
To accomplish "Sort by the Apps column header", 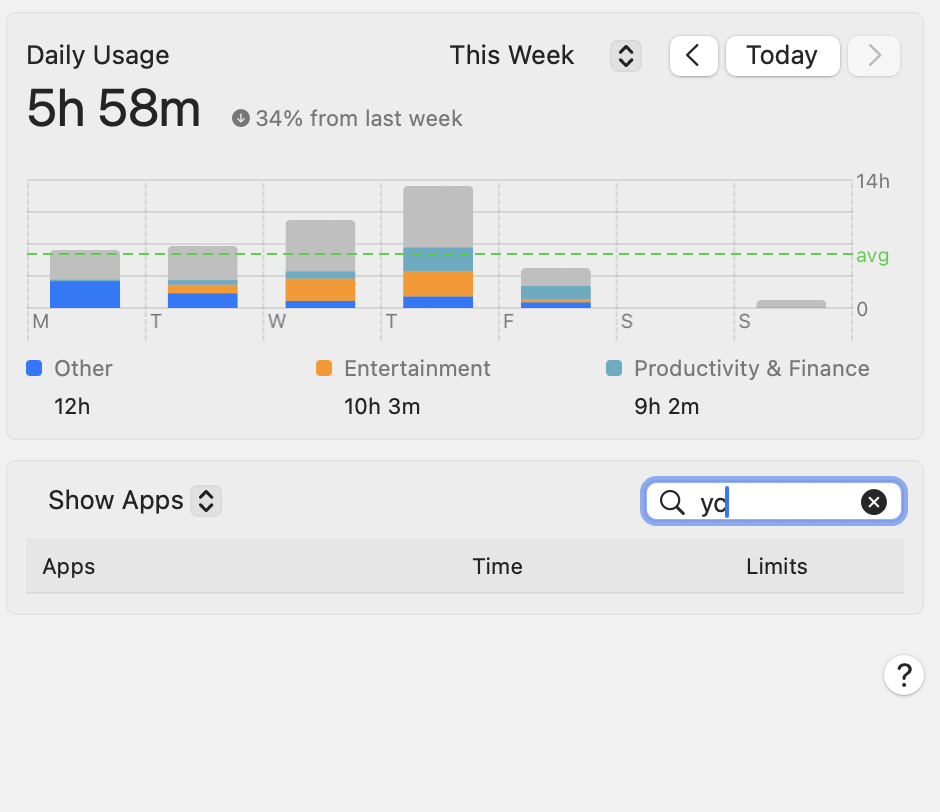I will (x=69, y=566).
